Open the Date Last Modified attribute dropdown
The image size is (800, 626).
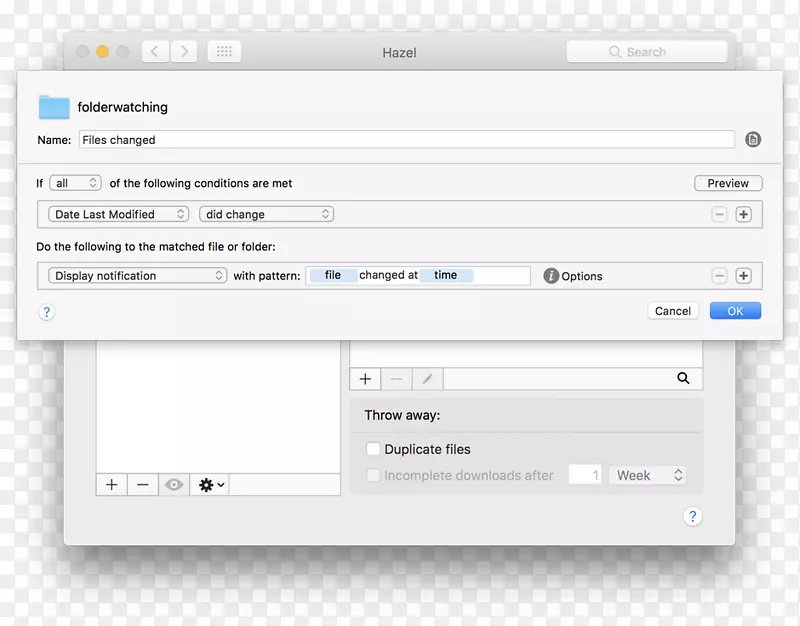(x=118, y=214)
